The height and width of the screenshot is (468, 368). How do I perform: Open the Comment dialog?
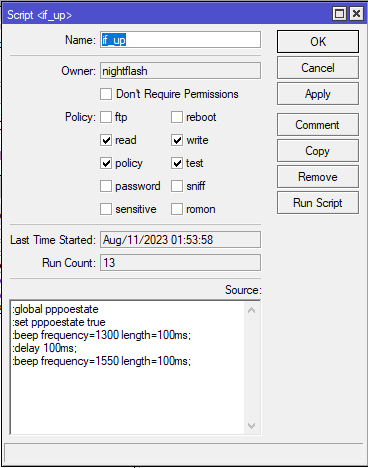click(x=318, y=125)
